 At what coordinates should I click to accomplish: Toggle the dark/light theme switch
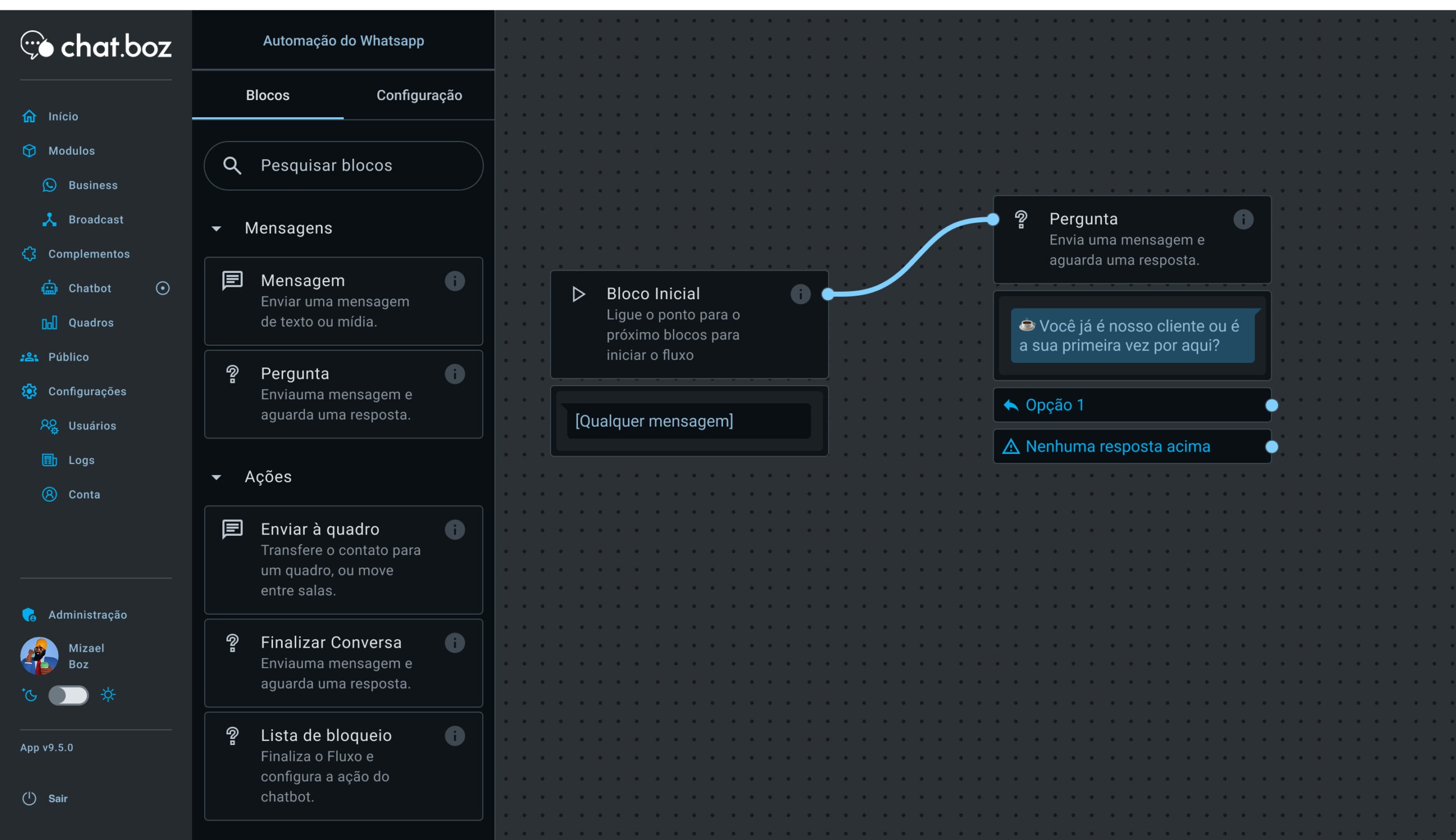[x=69, y=695]
